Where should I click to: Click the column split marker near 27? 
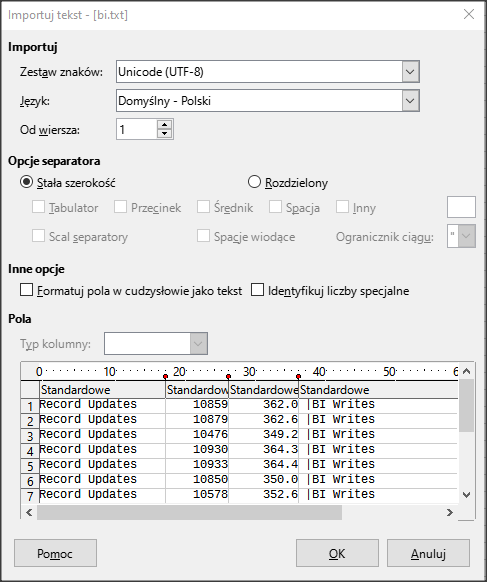pos(229,376)
